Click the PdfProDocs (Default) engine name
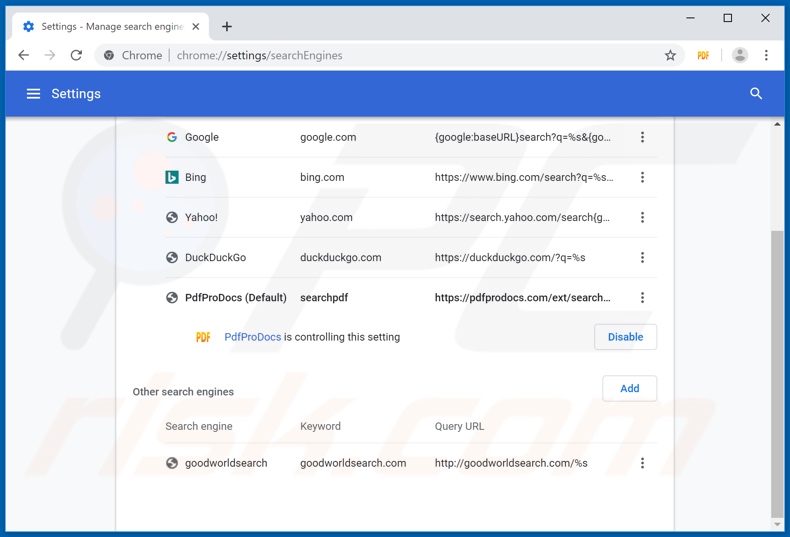790x537 pixels. 236,298
